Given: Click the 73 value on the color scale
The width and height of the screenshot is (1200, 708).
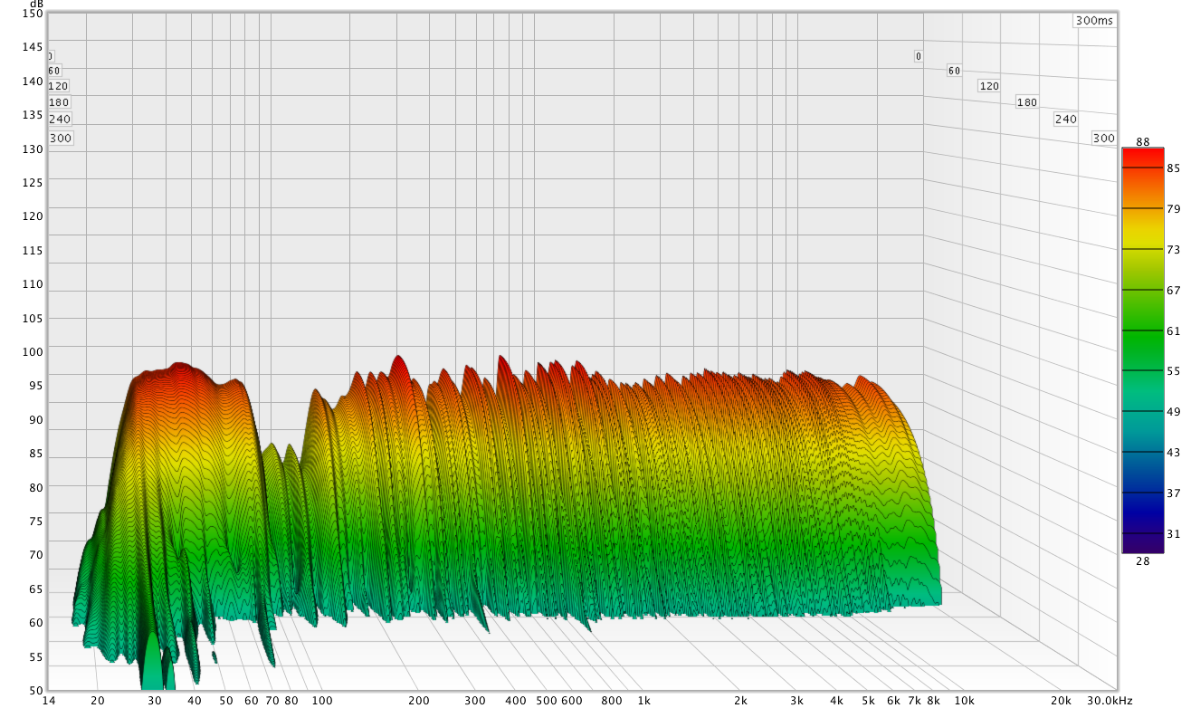Looking at the screenshot, I should (1173, 249).
